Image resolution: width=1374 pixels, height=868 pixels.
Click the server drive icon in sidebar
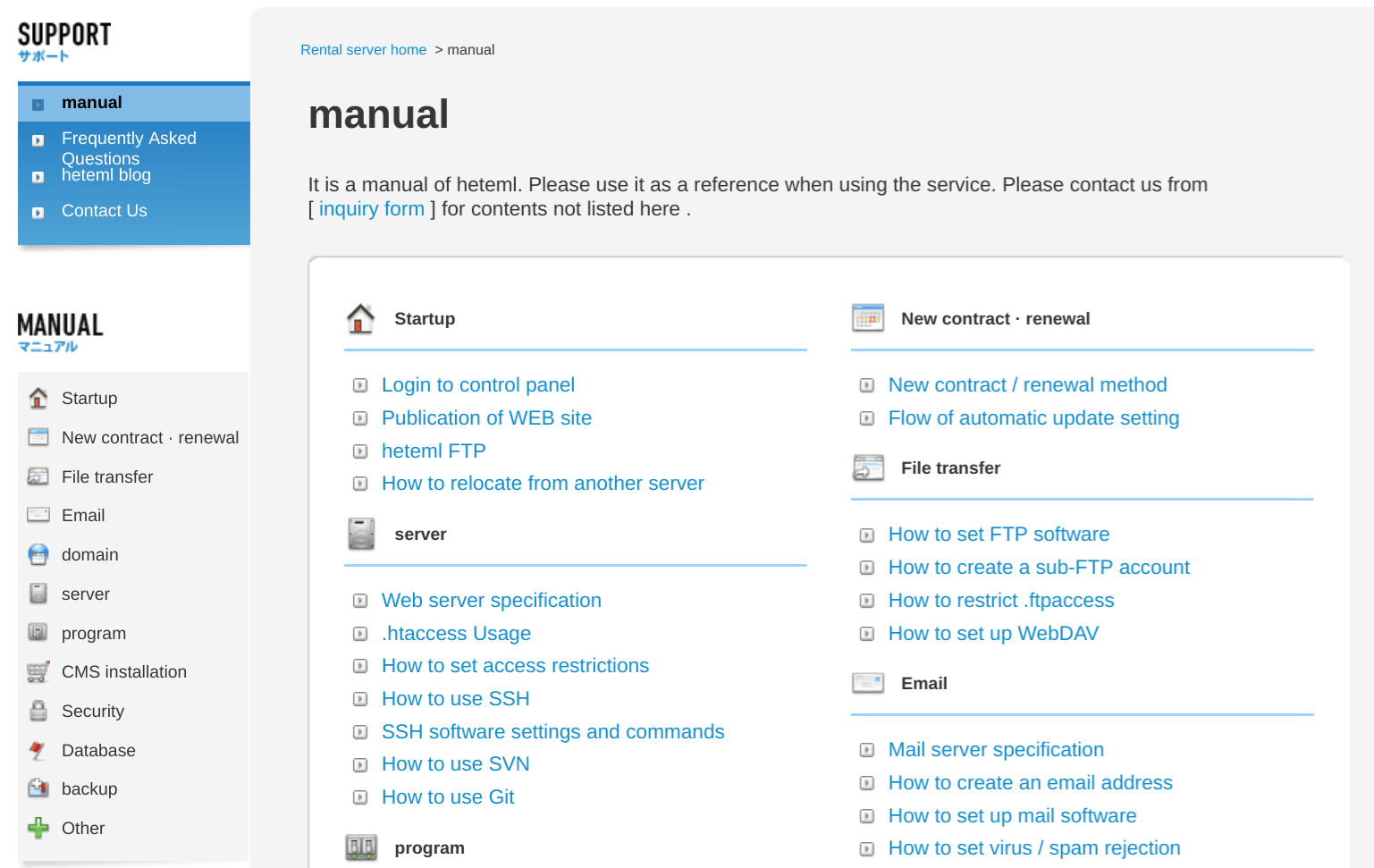pyautogui.click(x=38, y=594)
